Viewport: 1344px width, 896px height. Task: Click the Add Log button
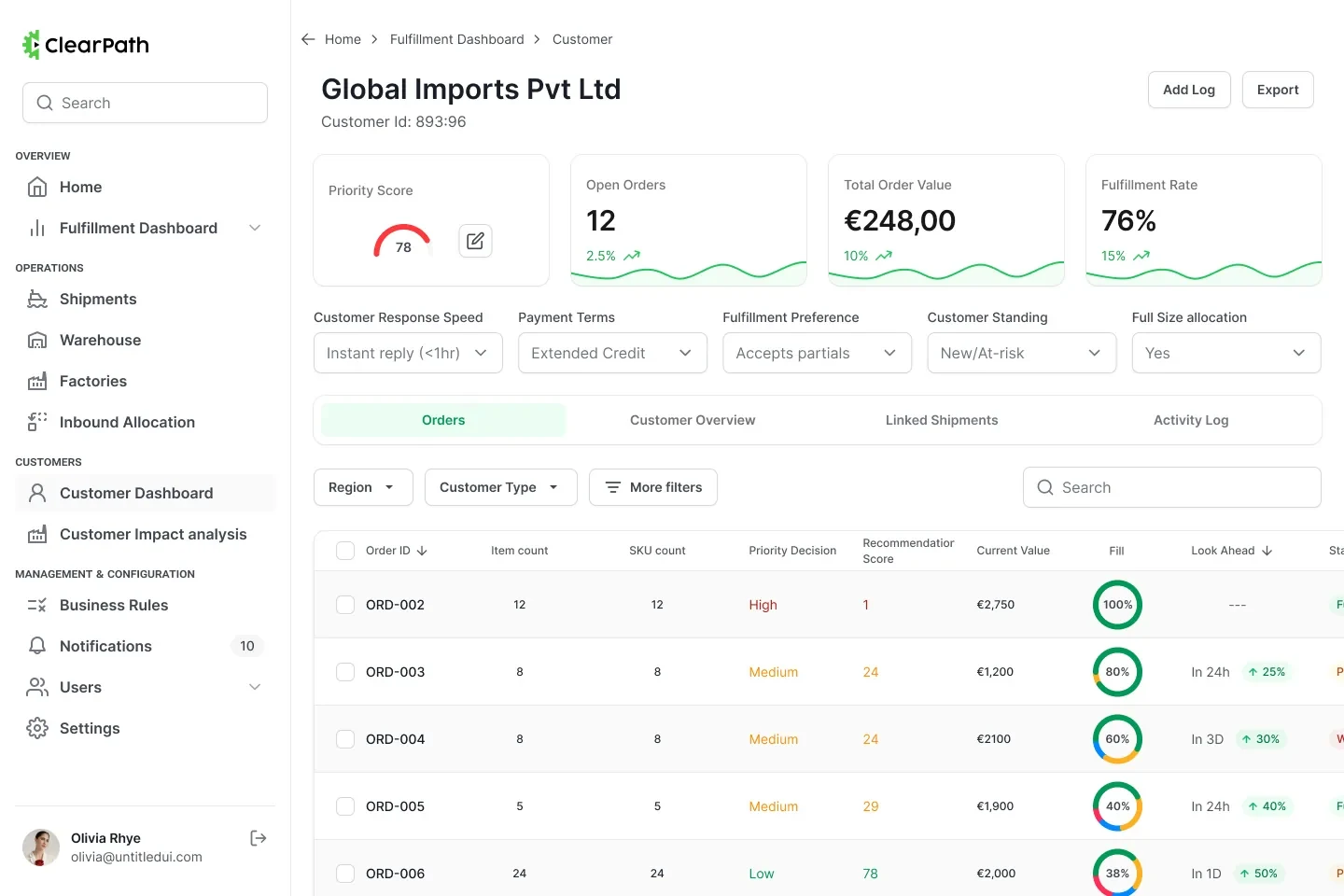click(x=1189, y=90)
